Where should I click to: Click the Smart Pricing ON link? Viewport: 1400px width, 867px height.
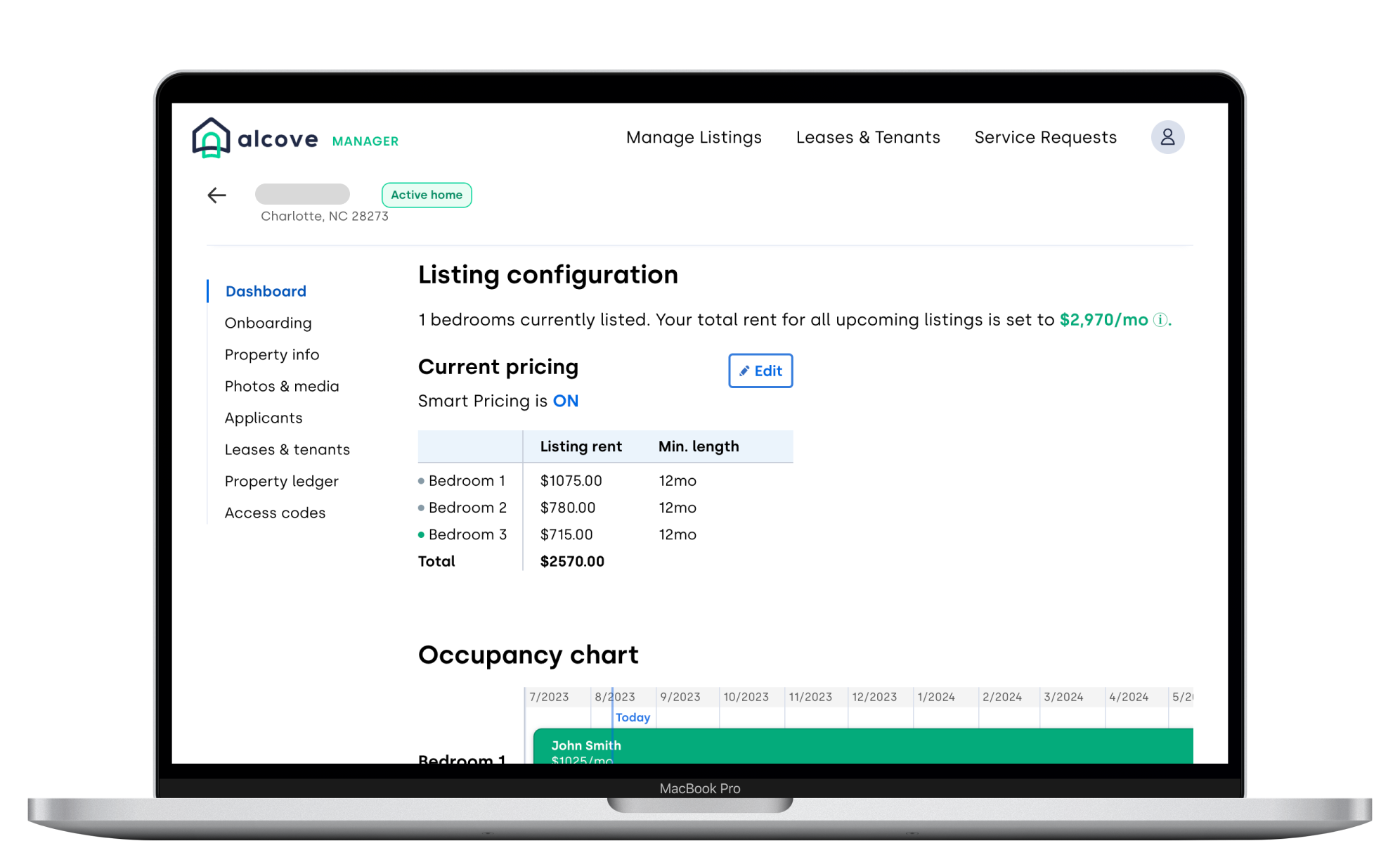coord(566,401)
